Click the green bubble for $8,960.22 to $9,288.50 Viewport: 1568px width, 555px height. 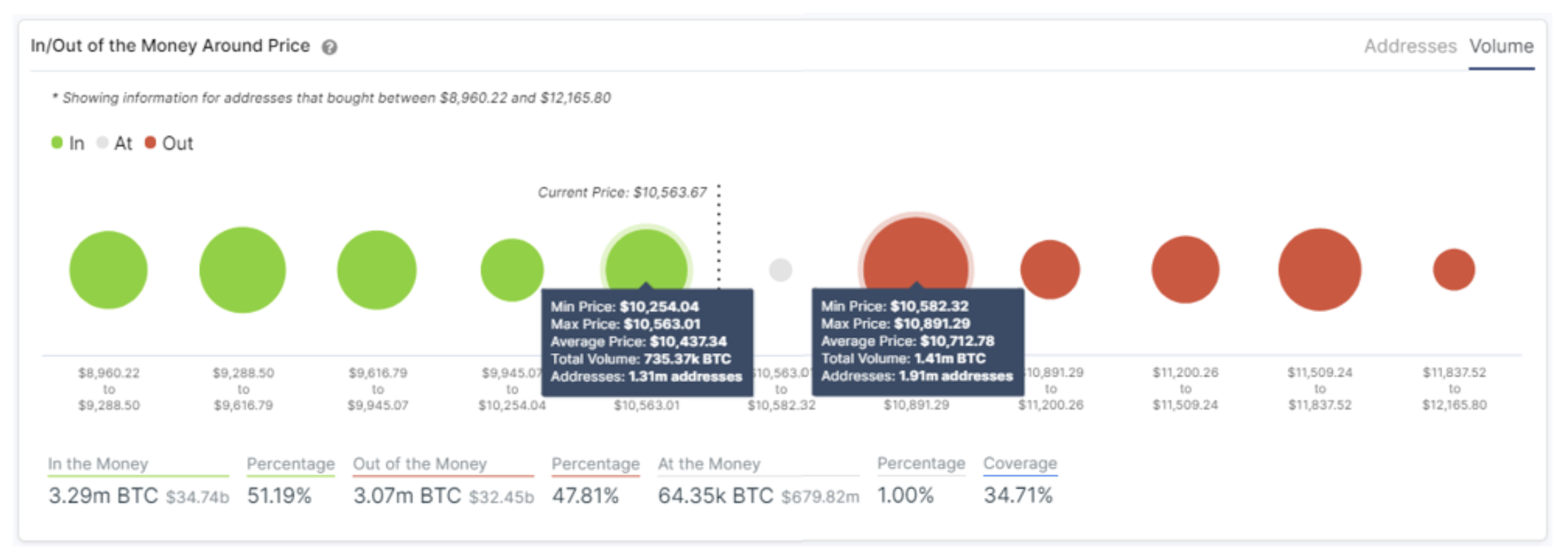[108, 270]
